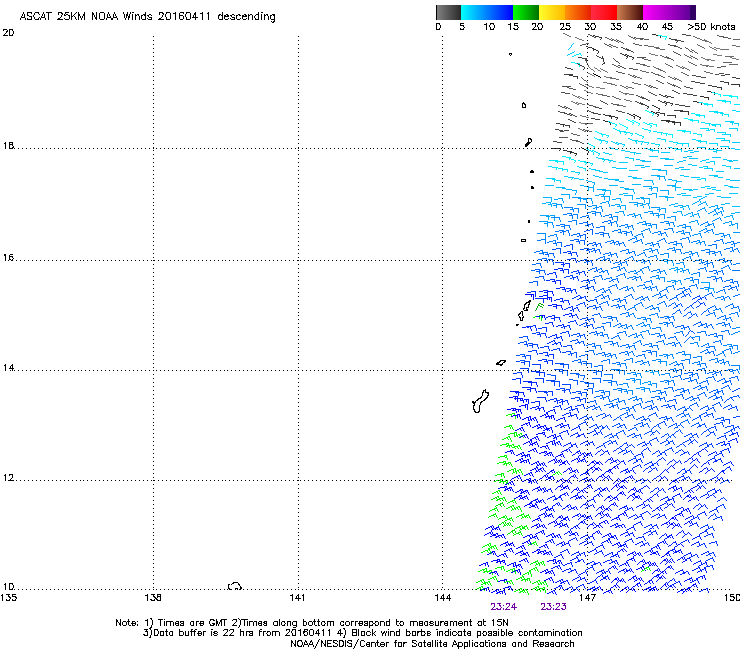Screen dimensions: 740x650
Task: Click the latitude label "10"
Action: 8,587
